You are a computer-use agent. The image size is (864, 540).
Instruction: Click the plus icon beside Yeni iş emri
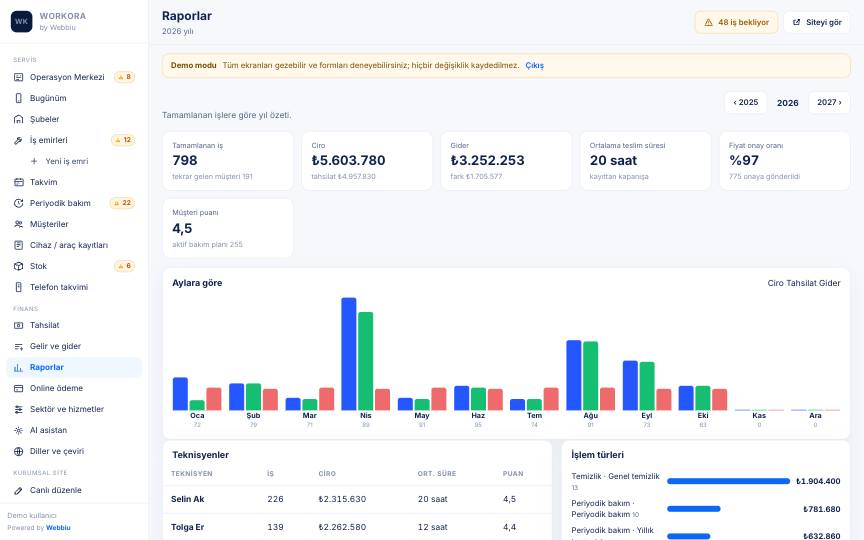(34, 161)
